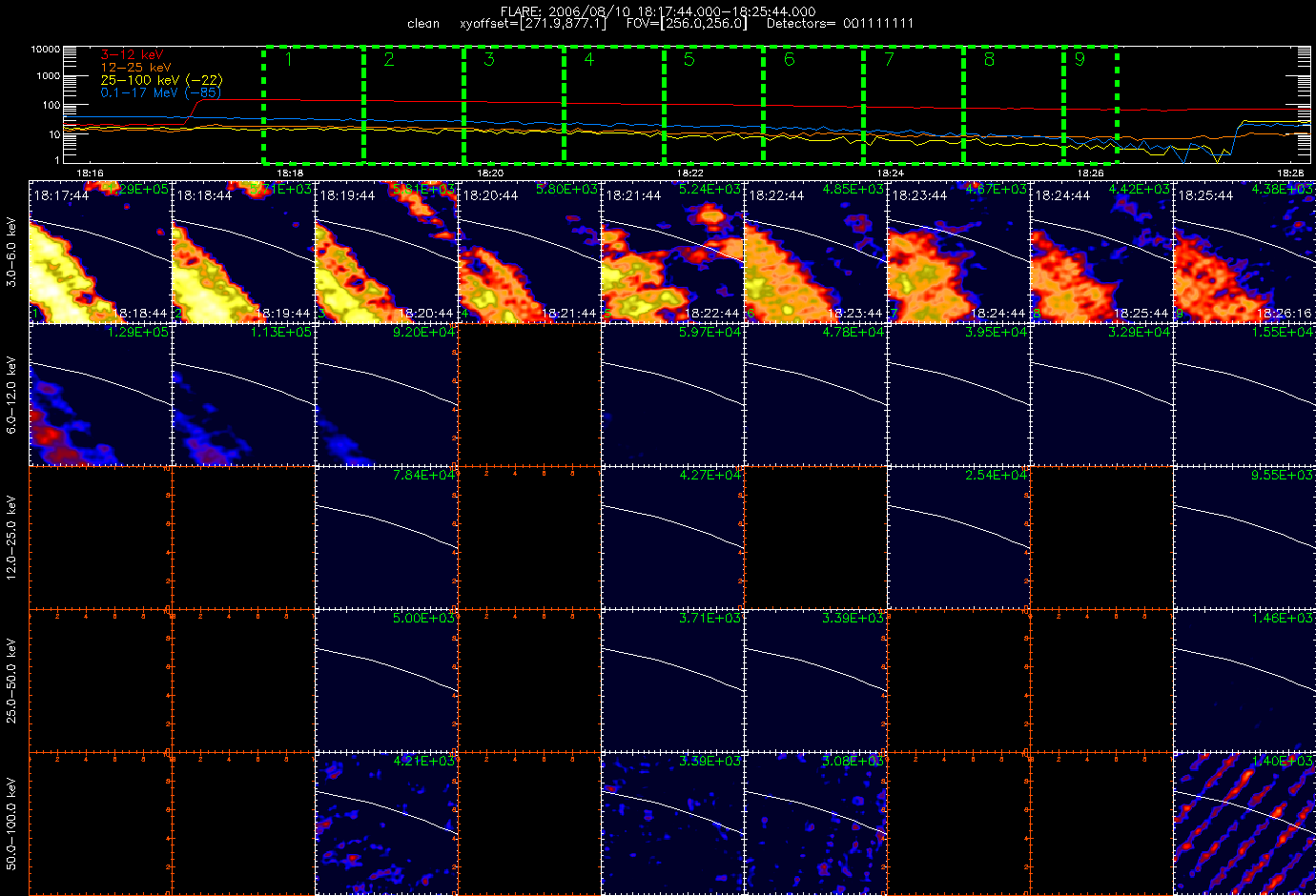
Task: Click the yellow '25-100 keV (-22)' legend entry
Action: click(161, 80)
